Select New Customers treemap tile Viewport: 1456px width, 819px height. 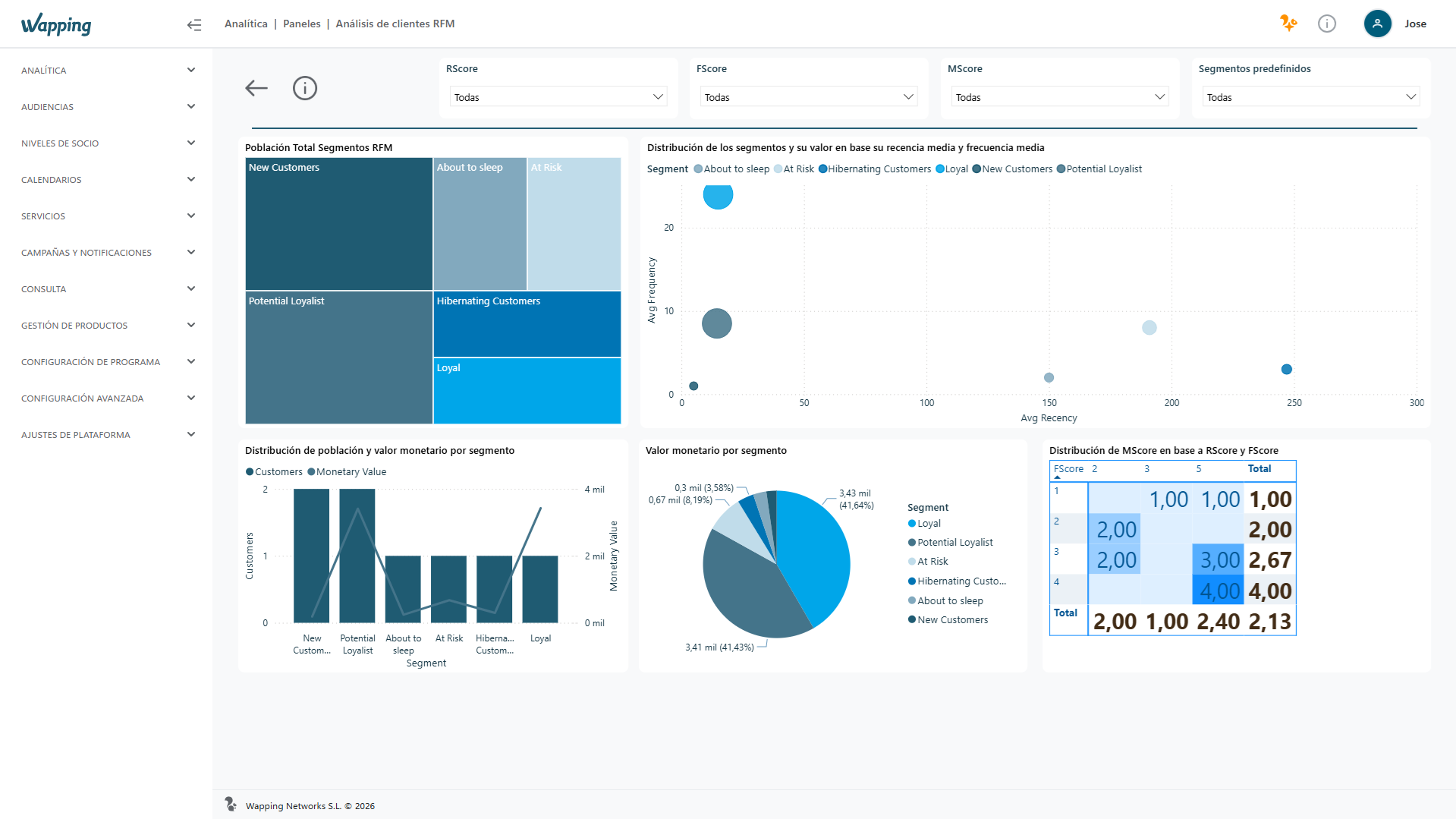click(339, 224)
